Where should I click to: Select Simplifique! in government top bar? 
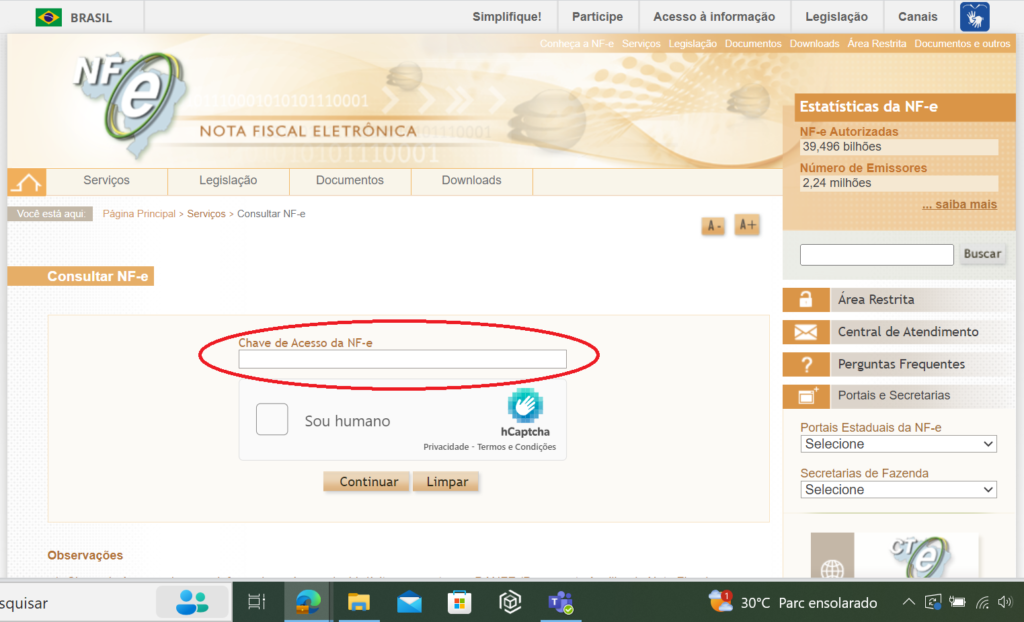(507, 17)
